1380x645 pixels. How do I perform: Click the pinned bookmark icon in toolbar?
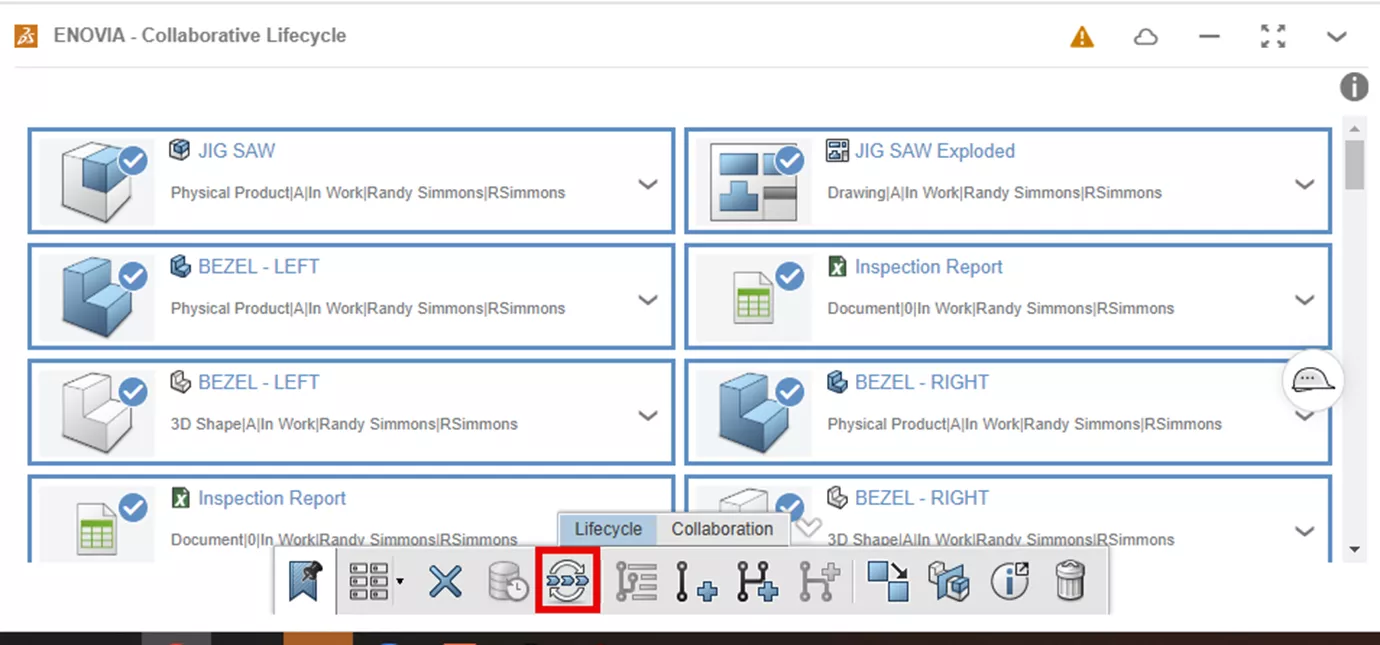[305, 580]
